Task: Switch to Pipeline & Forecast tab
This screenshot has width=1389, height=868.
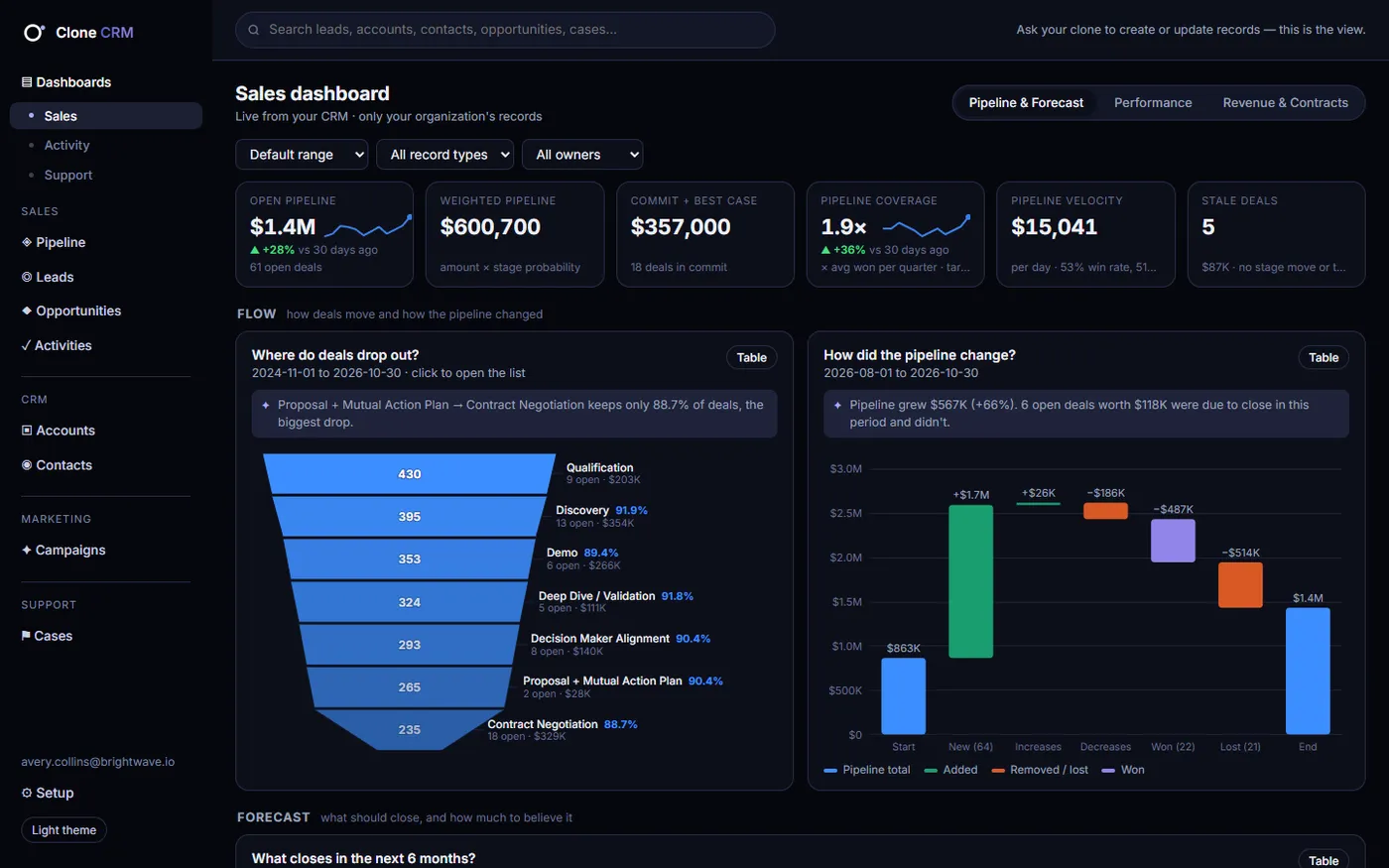Action: (1026, 103)
